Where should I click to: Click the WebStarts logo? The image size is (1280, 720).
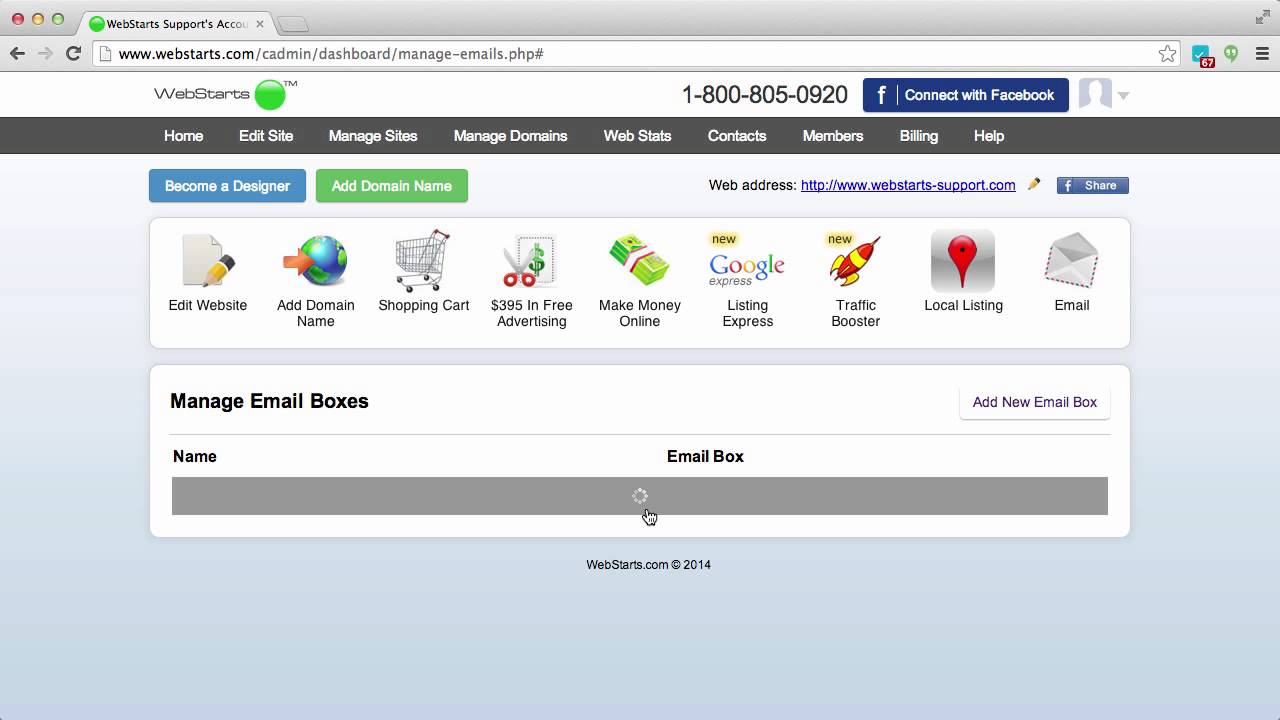click(225, 94)
